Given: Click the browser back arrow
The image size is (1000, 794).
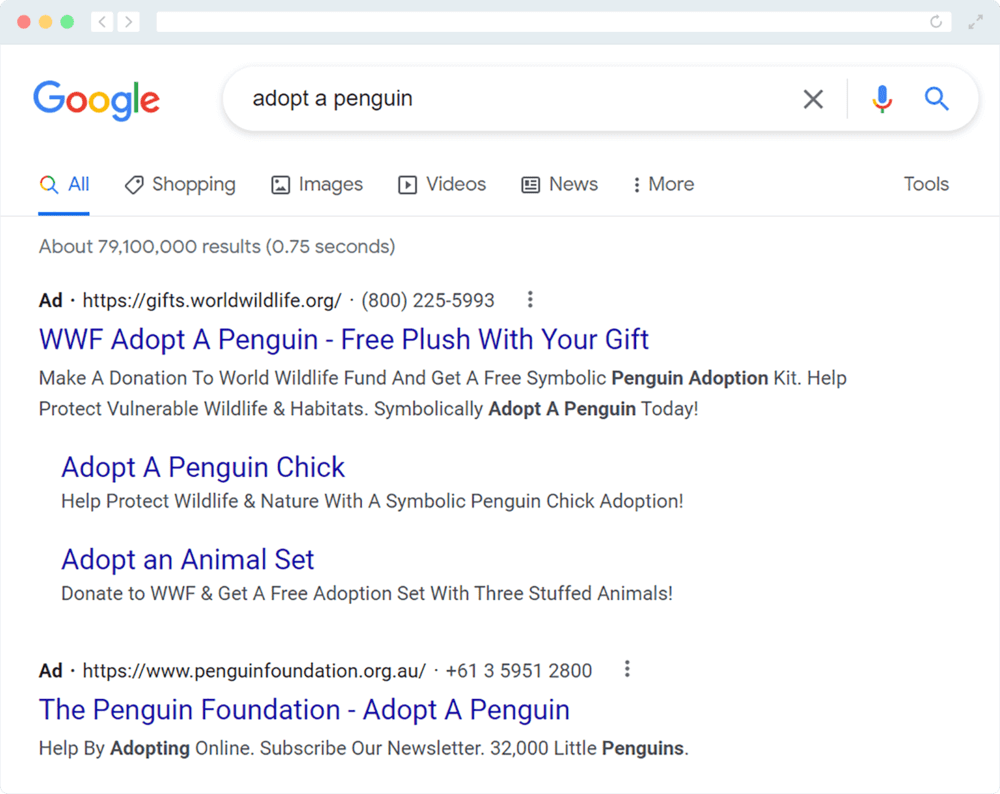Looking at the screenshot, I should 102,22.
